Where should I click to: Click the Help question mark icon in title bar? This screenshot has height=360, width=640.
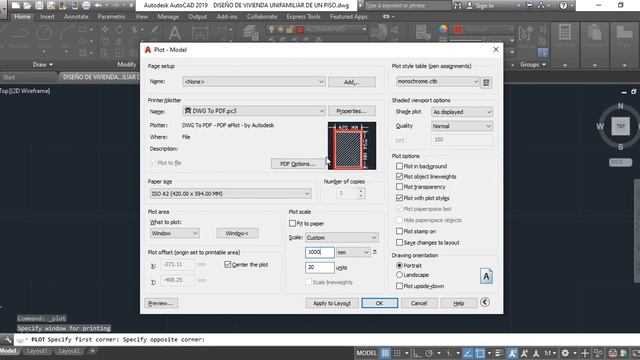click(x=563, y=5)
